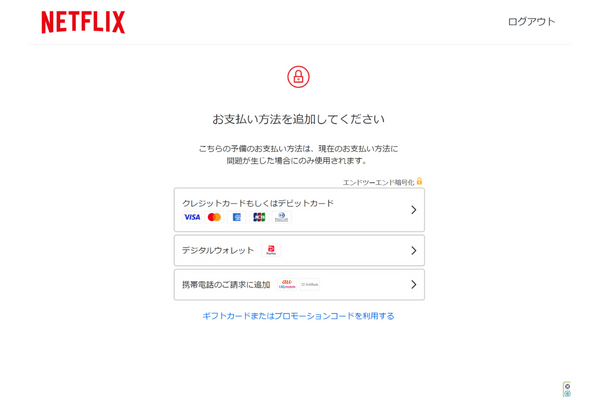This screenshot has height=400, width=600.
Task: Click the orange padlock by エンドツーエンド暗号化
Action: [x=419, y=181]
